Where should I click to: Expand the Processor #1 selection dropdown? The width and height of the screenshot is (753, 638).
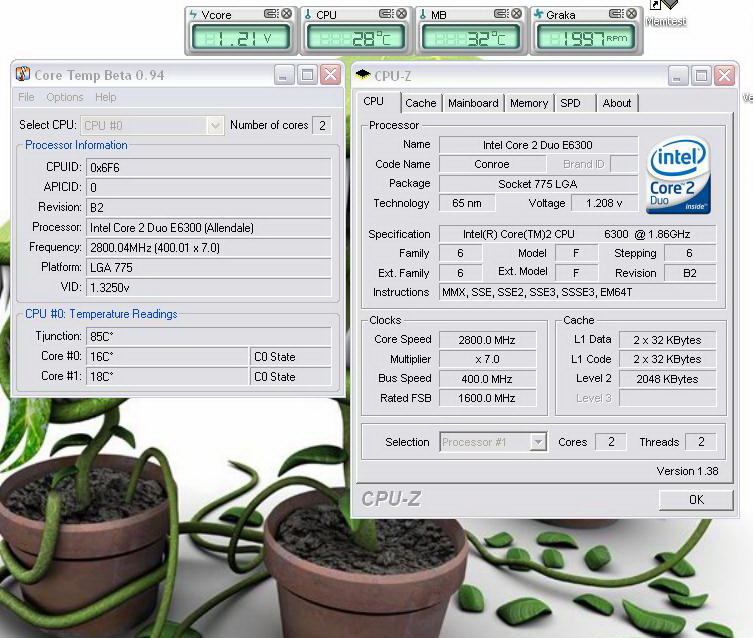[538, 442]
